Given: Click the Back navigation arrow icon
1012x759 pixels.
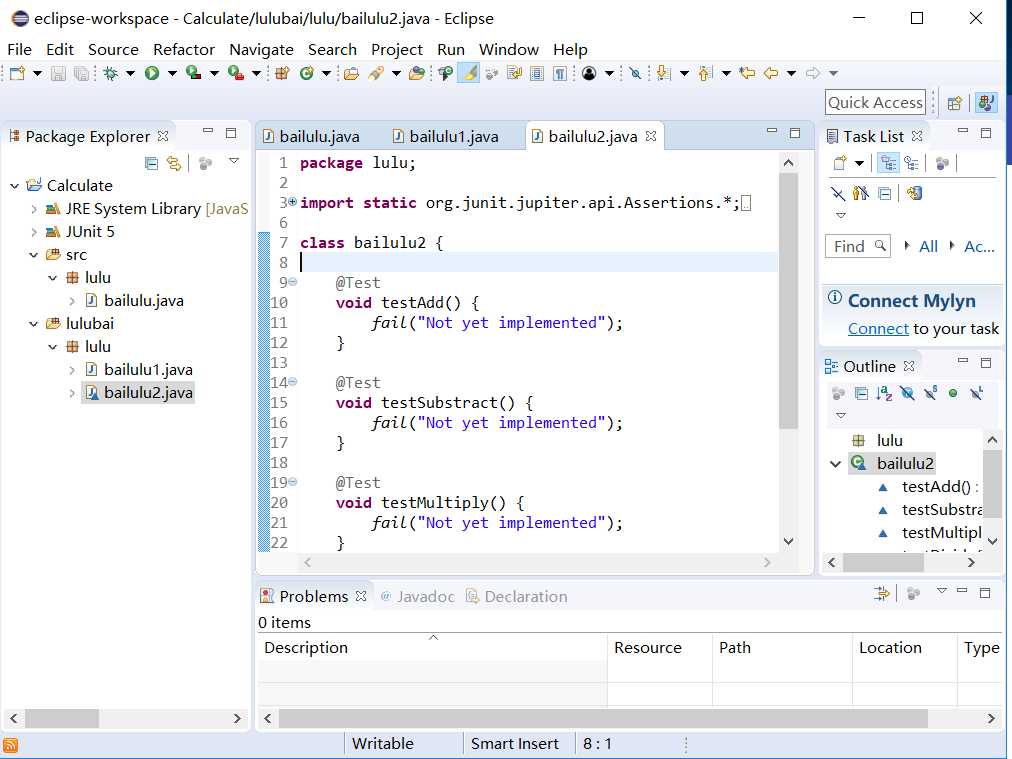Looking at the screenshot, I should (x=771, y=73).
